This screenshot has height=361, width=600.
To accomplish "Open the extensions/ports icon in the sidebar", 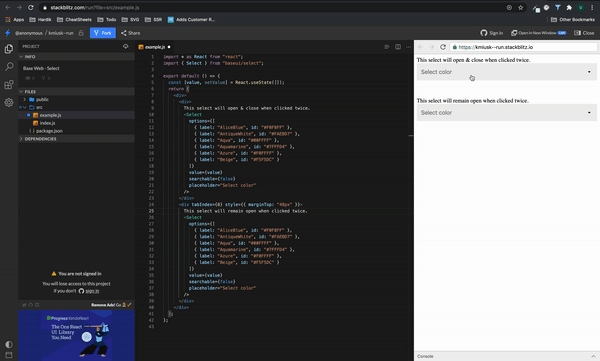I will (9, 85).
